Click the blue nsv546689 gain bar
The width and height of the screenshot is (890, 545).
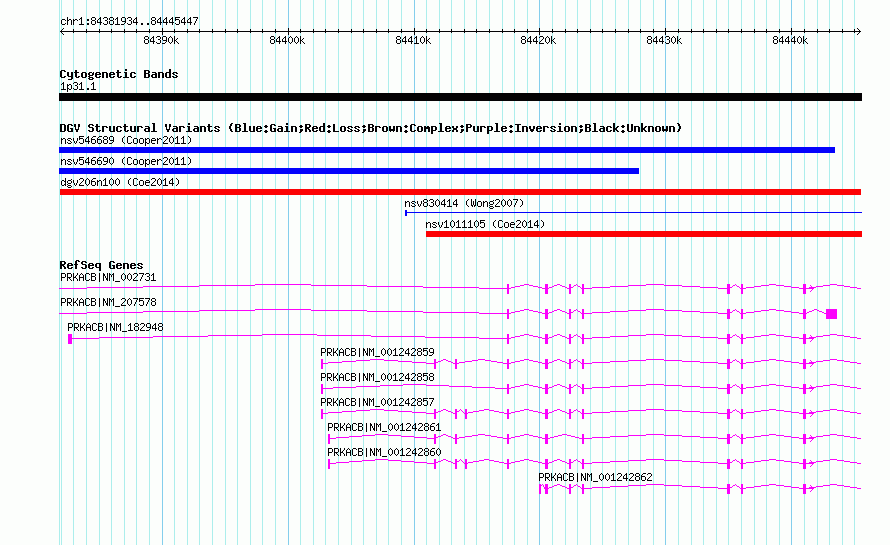pyautogui.click(x=447, y=150)
